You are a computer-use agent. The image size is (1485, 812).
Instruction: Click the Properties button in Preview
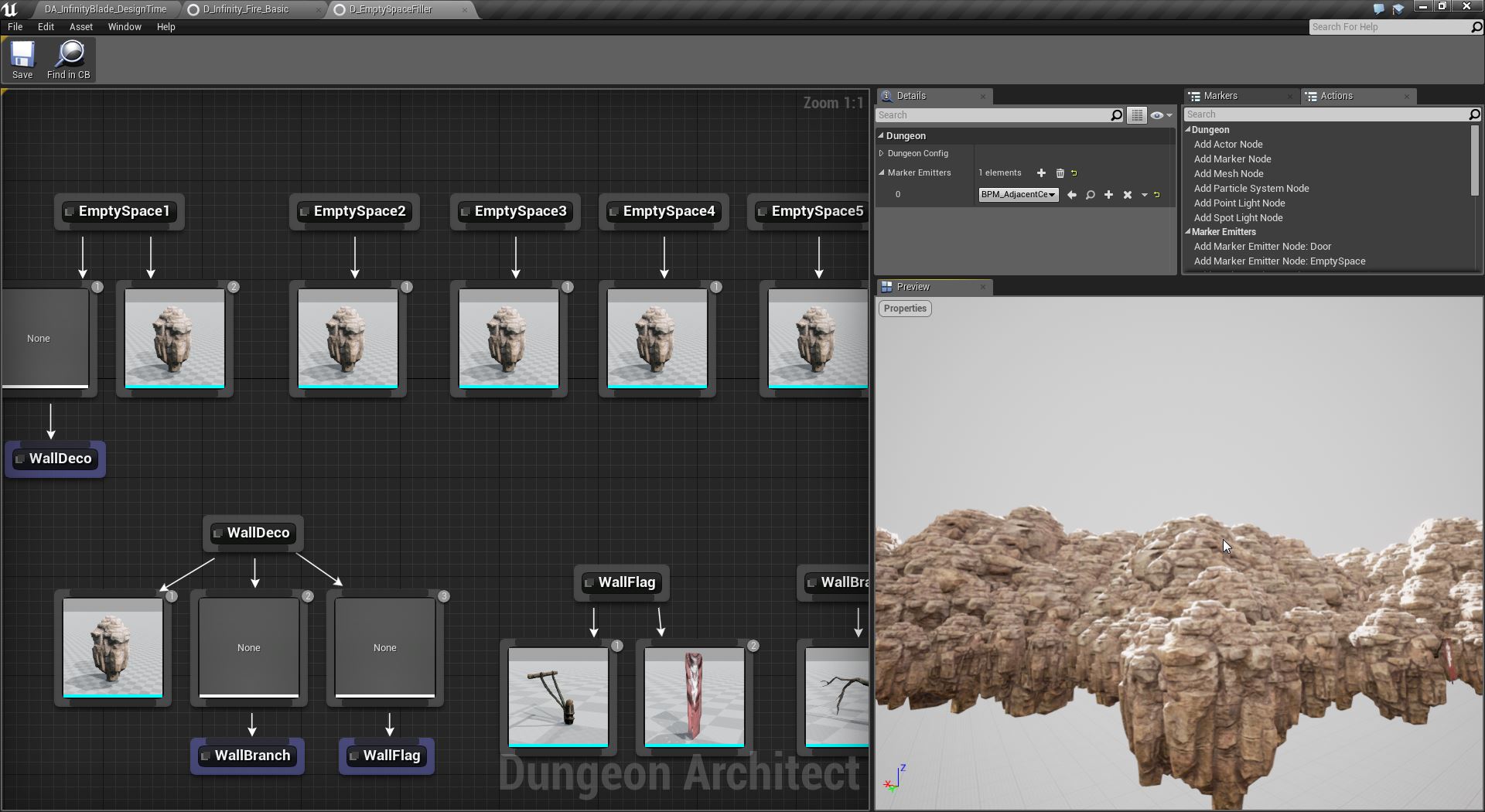click(905, 309)
